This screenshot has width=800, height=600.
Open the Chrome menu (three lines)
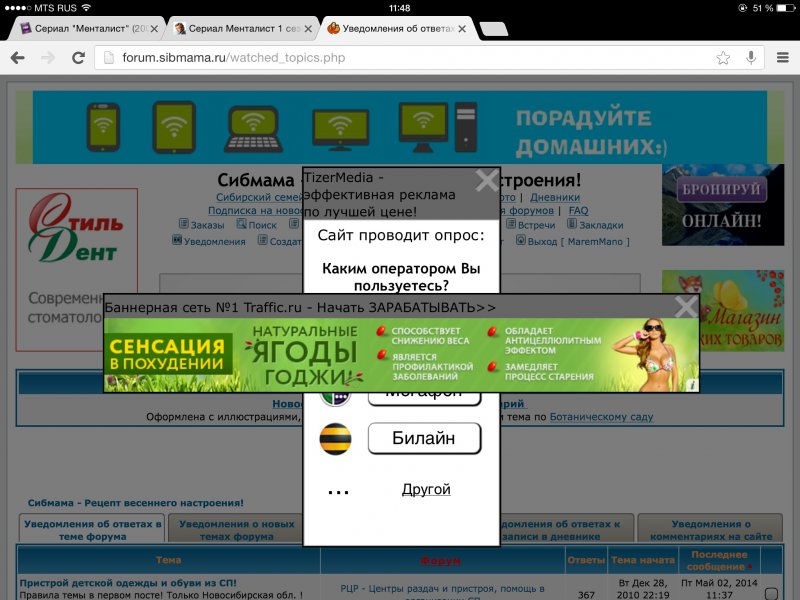point(783,58)
